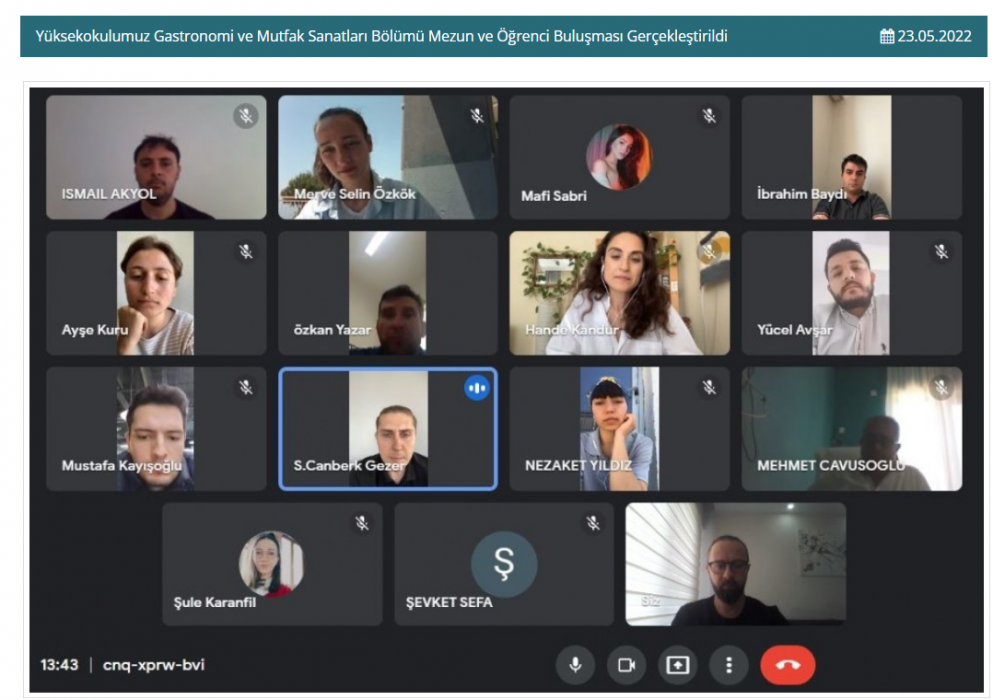Click the muted mic icon on Mafi Sabri tile

coord(709,116)
